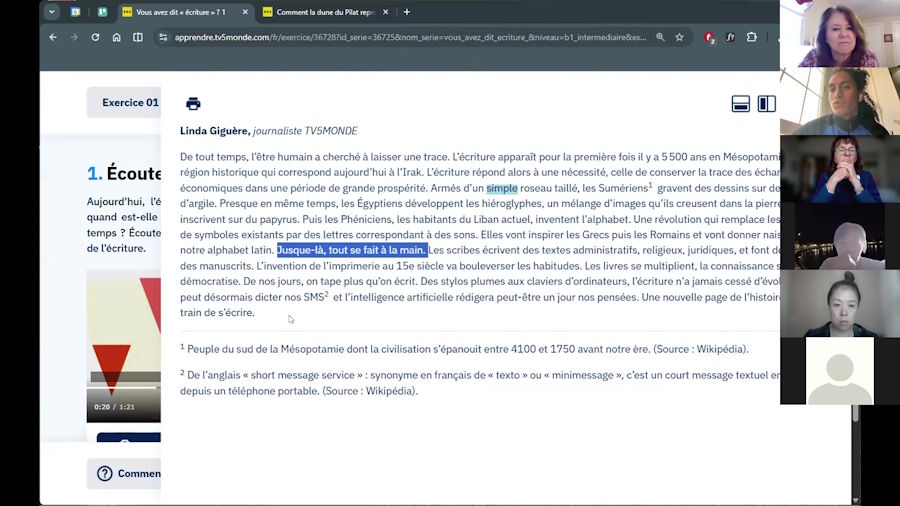Click the Exercice 01 button
This screenshot has width=900, height=506.
(x=128, y=102)
